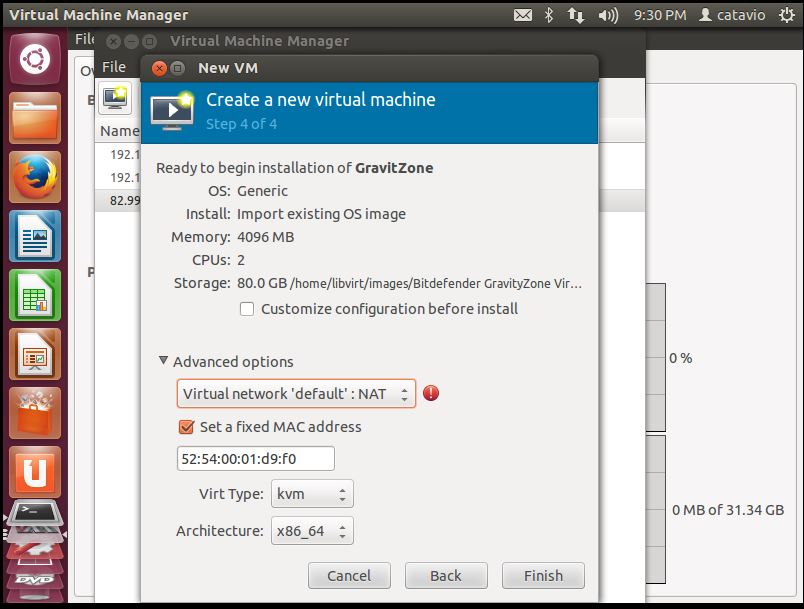Click Finish to create the VM
The width and height of the screenshot is (804, 609).
tap(543, 575)
